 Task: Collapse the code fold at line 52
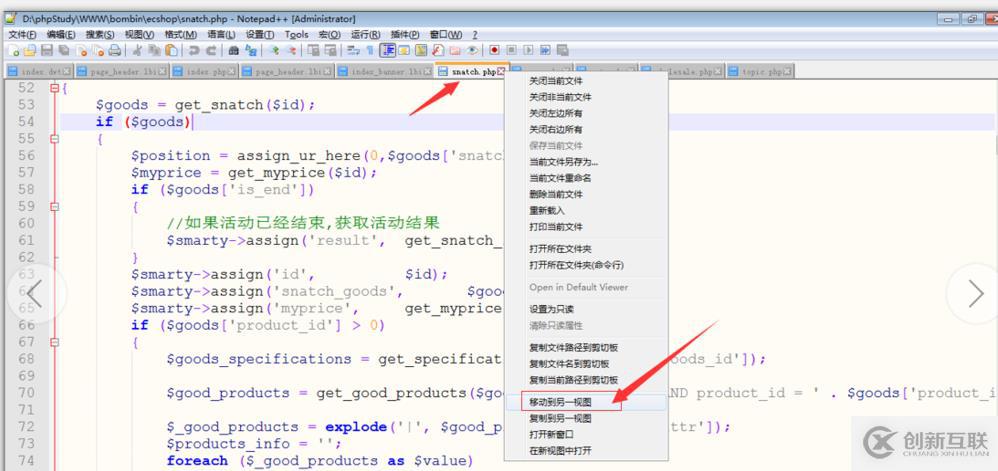point(55,88)
